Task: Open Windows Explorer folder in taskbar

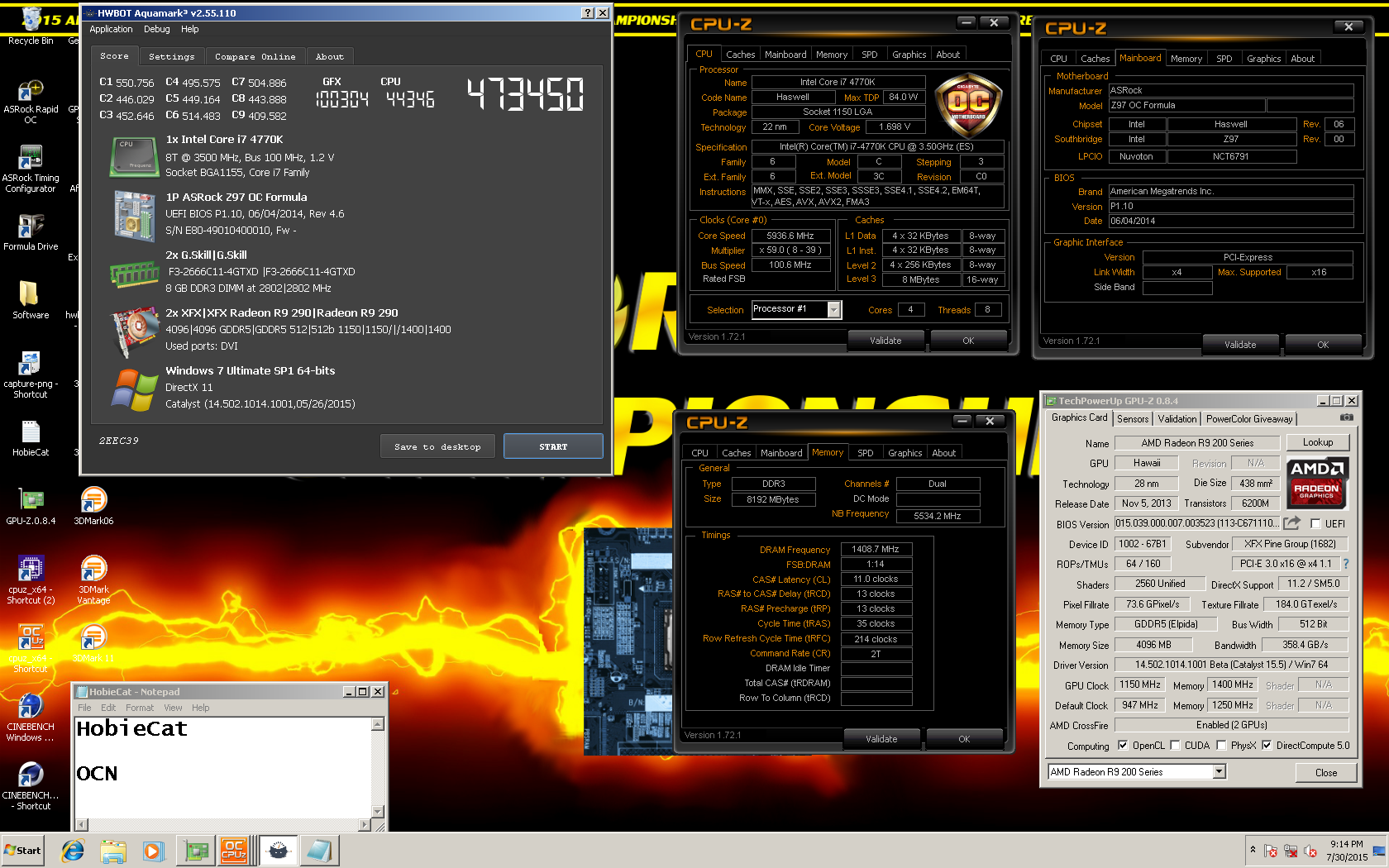Action: [113, 851]
